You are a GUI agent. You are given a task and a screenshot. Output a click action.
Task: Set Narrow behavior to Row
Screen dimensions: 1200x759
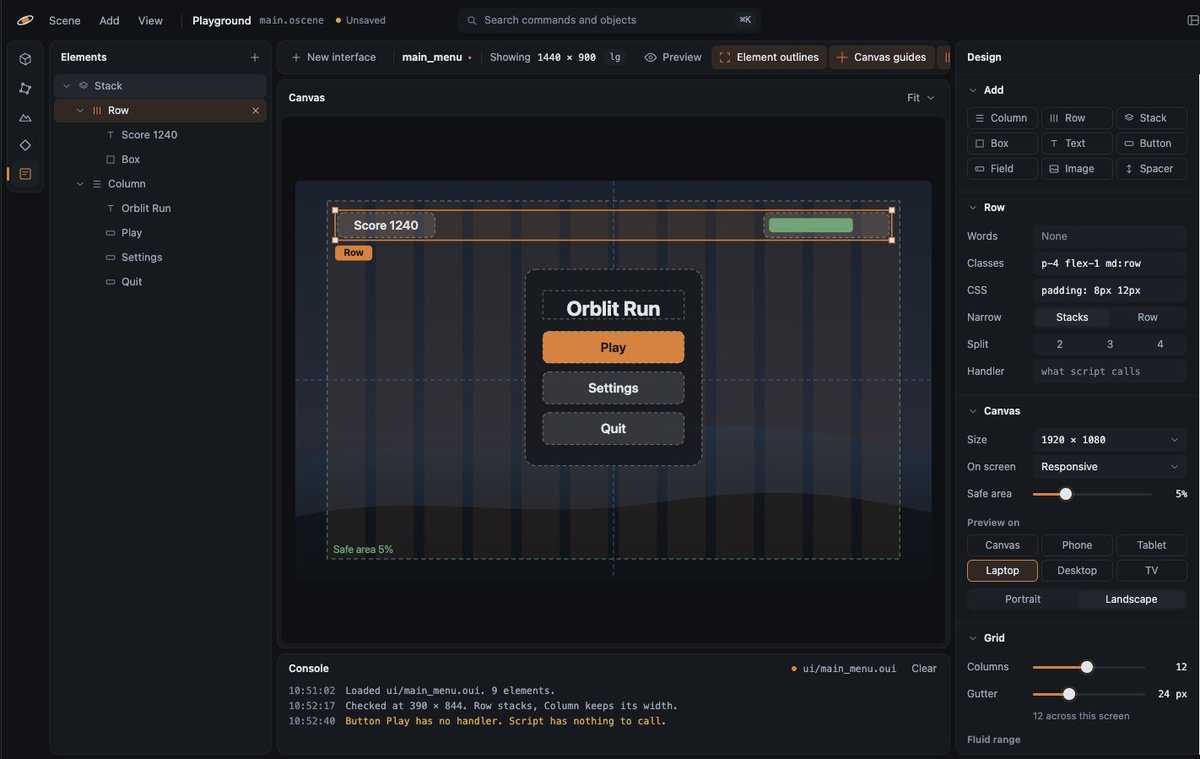click(x=1147, y=317)
